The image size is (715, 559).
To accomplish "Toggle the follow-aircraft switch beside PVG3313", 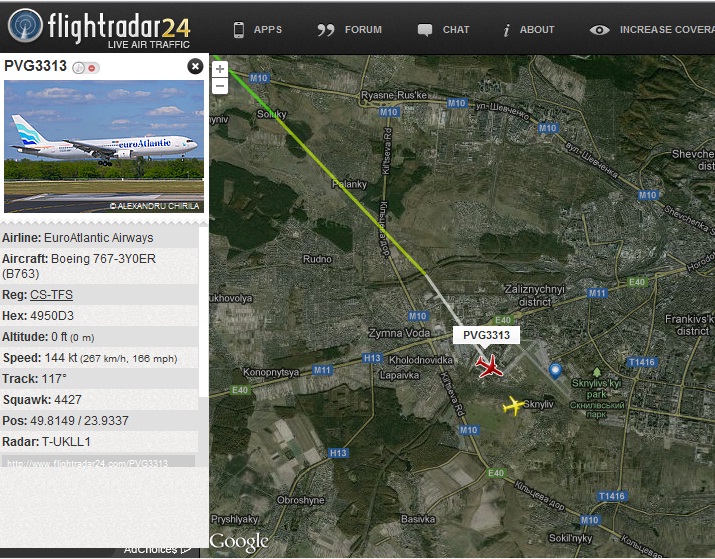I will 86,68.
